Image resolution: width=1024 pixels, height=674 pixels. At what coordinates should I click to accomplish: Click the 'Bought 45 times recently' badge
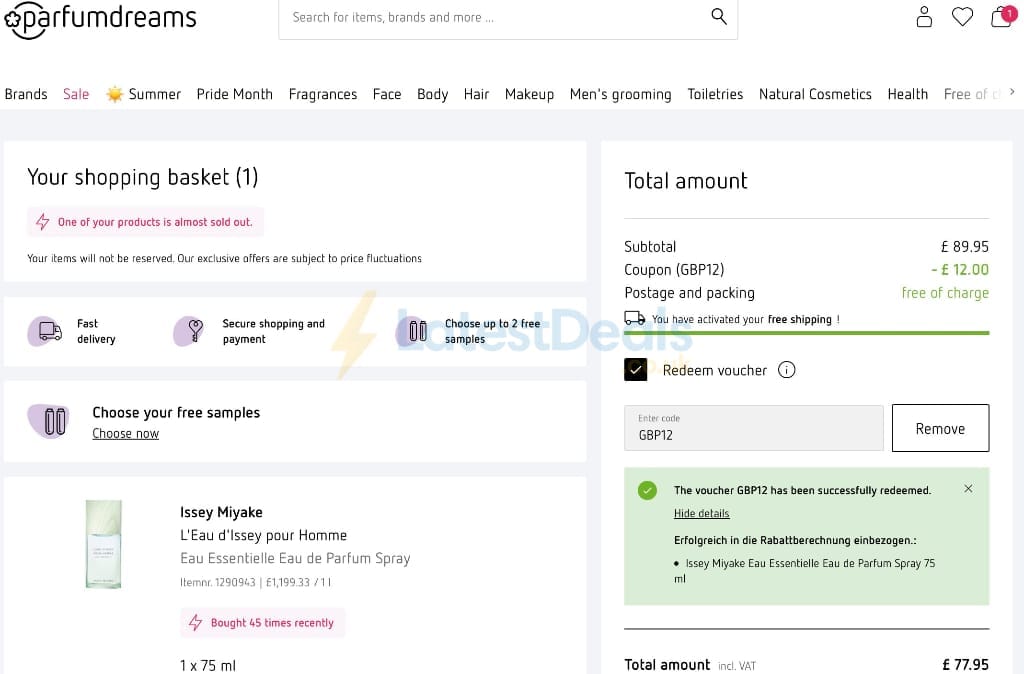(263, 622)
